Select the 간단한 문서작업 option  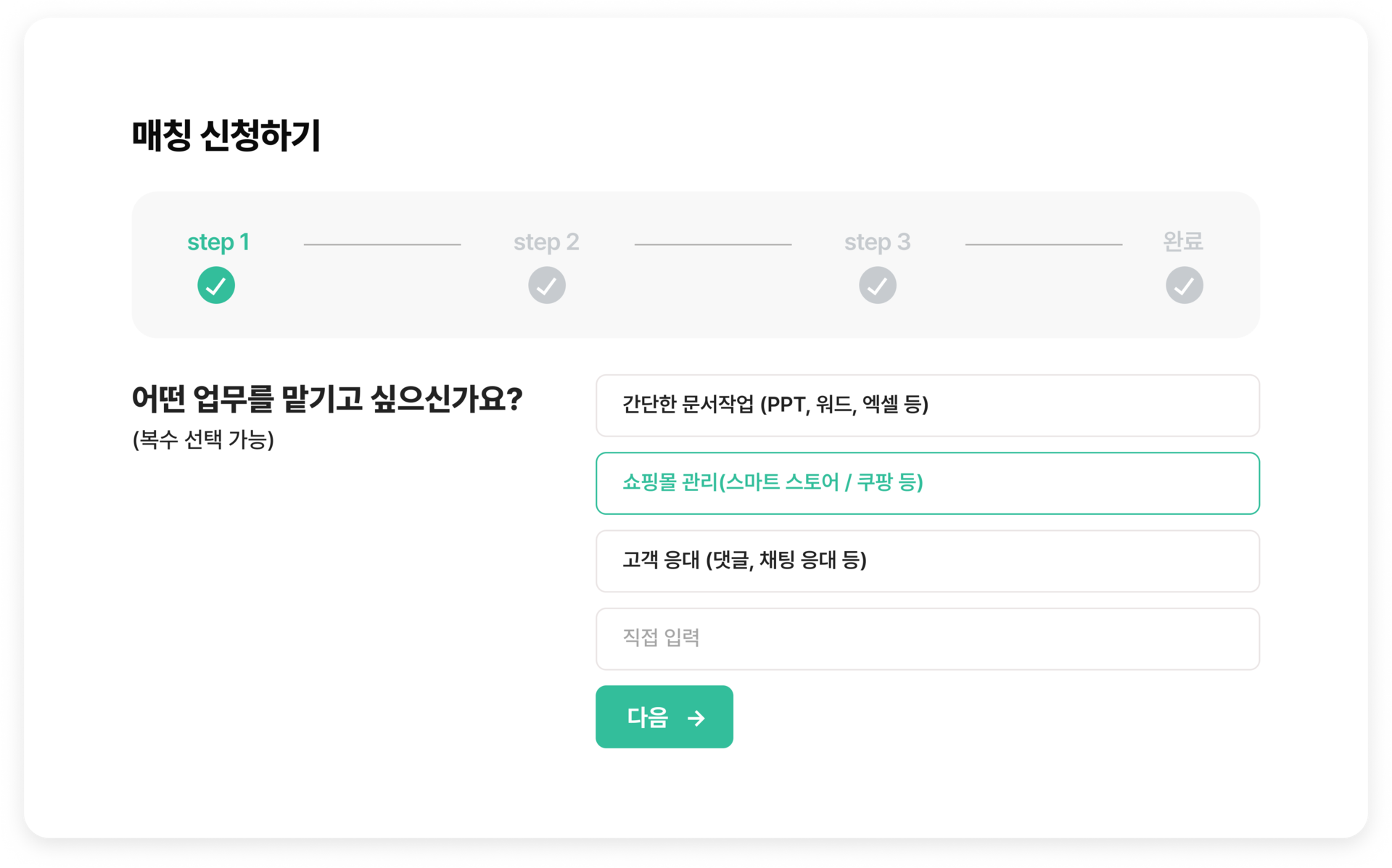[927, 405]
